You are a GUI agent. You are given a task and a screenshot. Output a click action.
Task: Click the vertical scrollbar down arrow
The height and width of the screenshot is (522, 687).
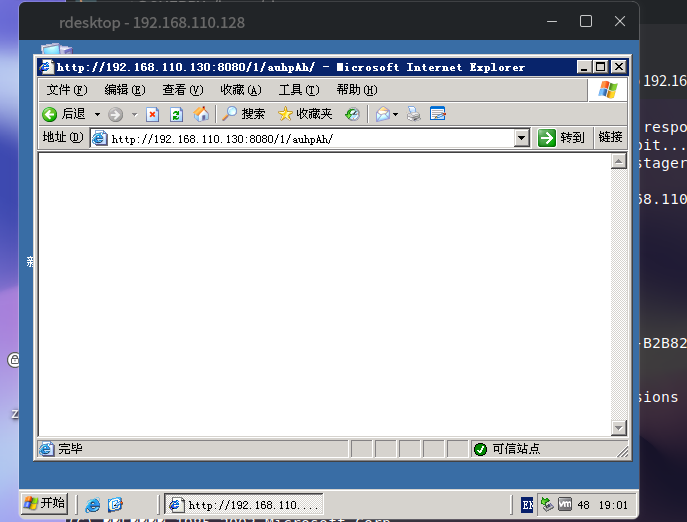(x=618, y=428)
